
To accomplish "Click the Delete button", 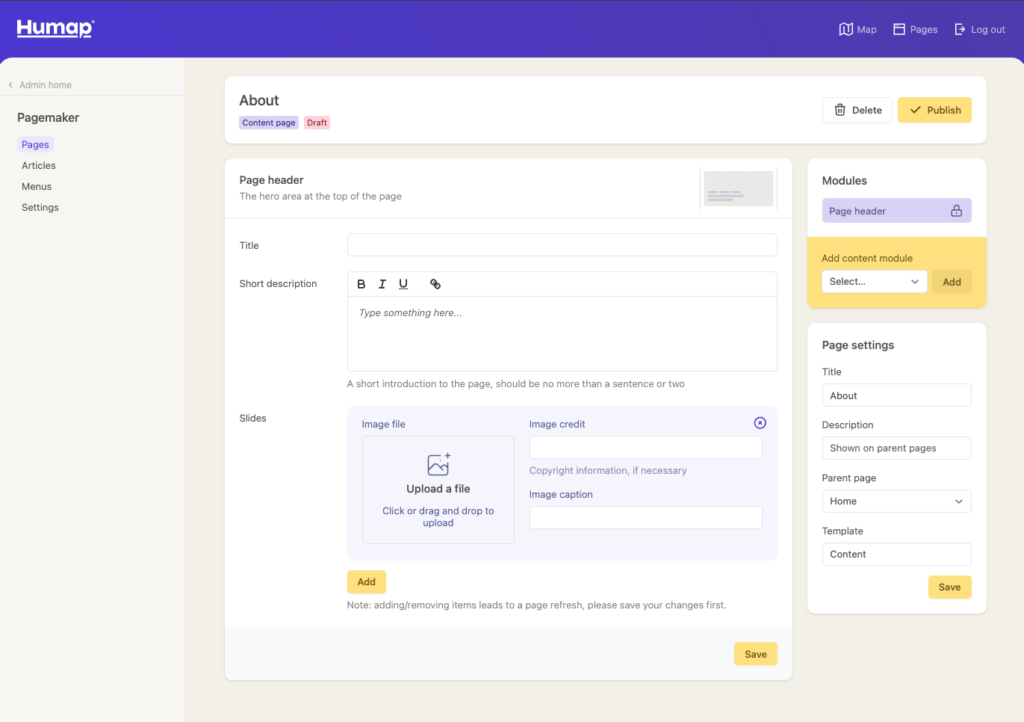I will coord(857,110).
